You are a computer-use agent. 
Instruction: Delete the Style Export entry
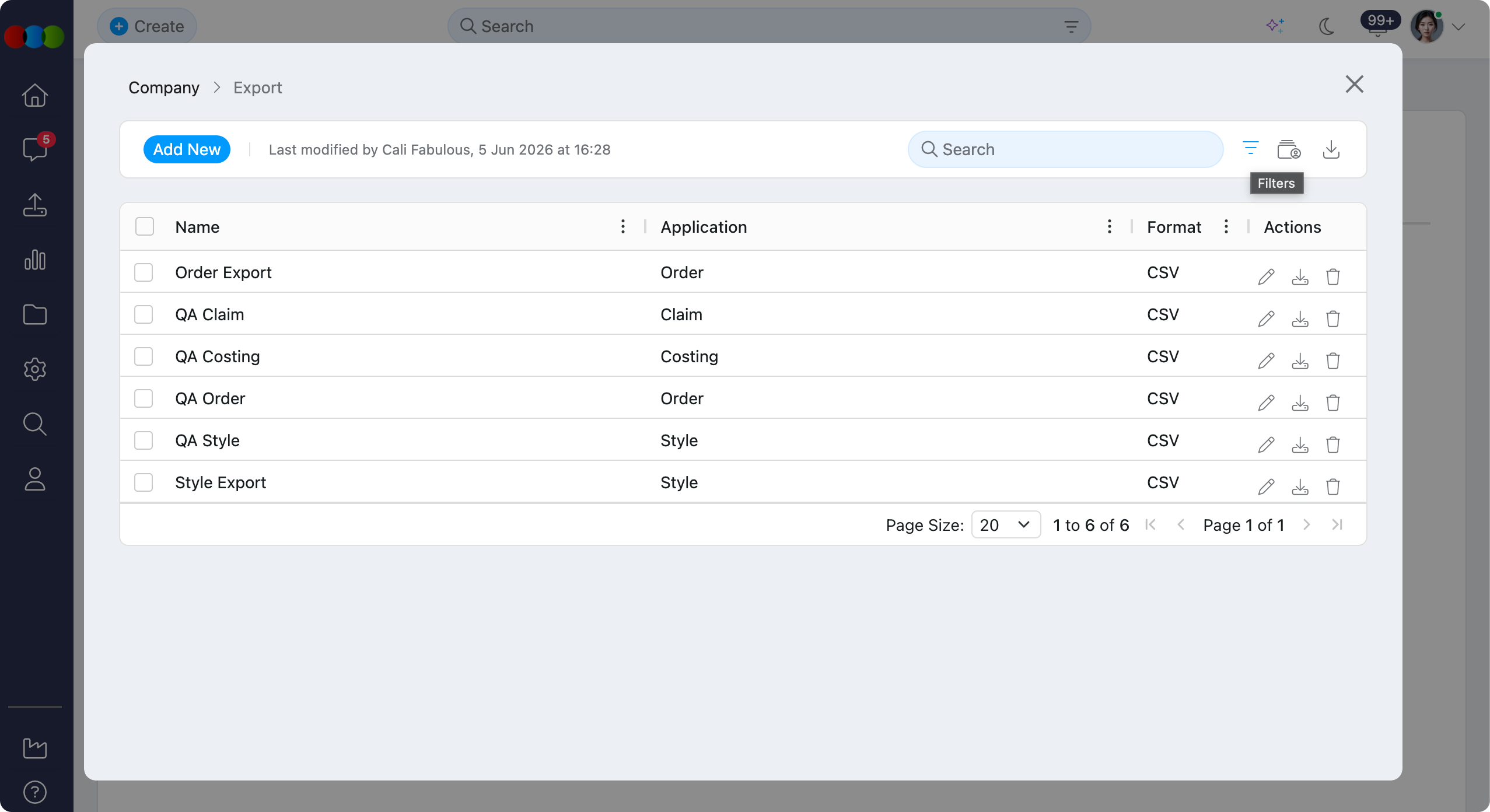pyautogui.click(x=1333, y=487)
